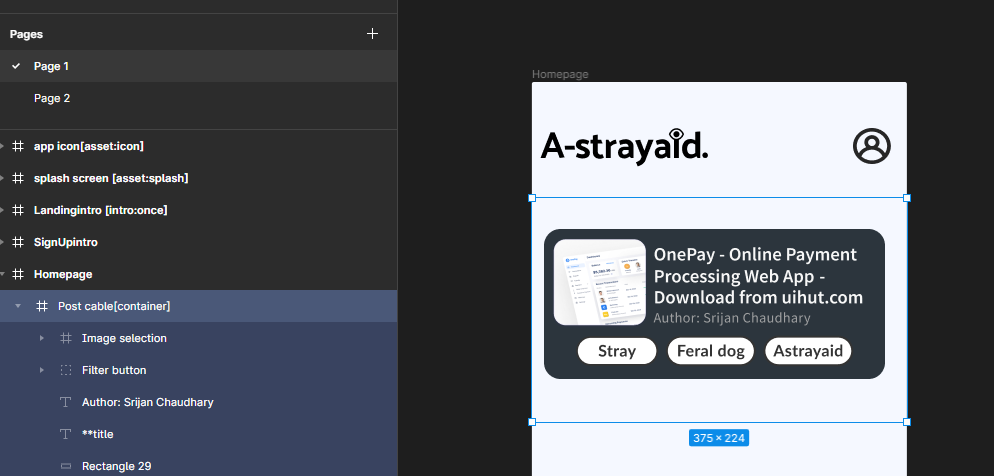This screenshot has width=994, height=476.
Task: Click frame icon of app icon[asset:icon]
Action: (x=18, y=146)
